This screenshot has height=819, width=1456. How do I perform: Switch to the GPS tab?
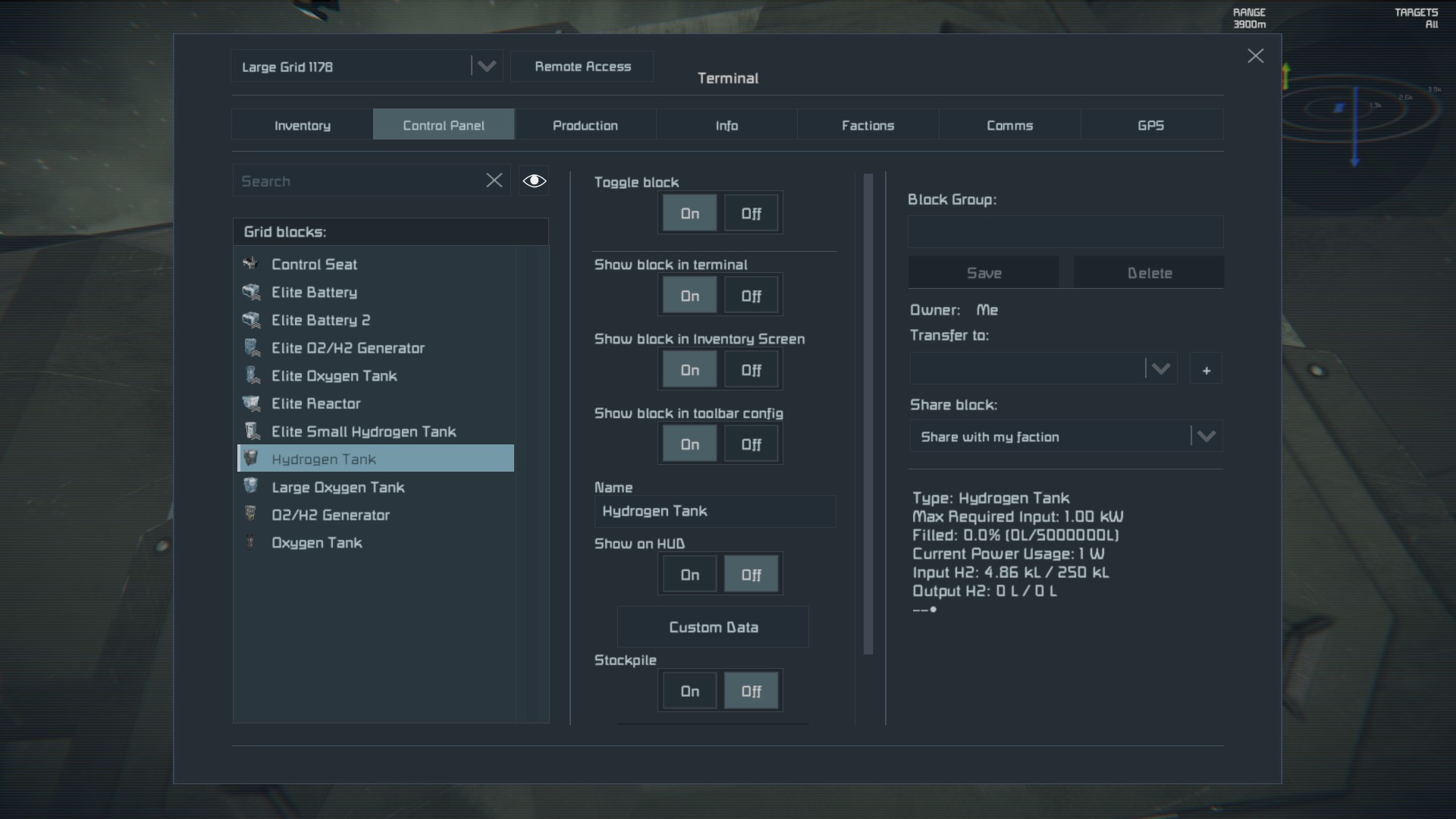pyautogui.click(x=1150, y=125)
